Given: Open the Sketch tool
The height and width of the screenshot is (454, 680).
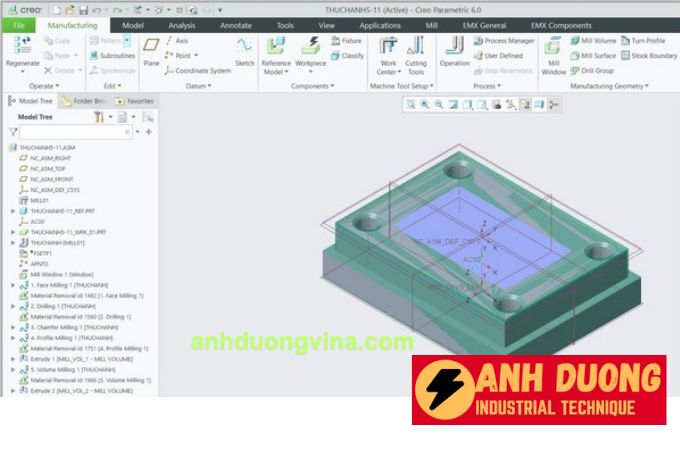Looking at the screenshot, I should [x=244, y=49].
